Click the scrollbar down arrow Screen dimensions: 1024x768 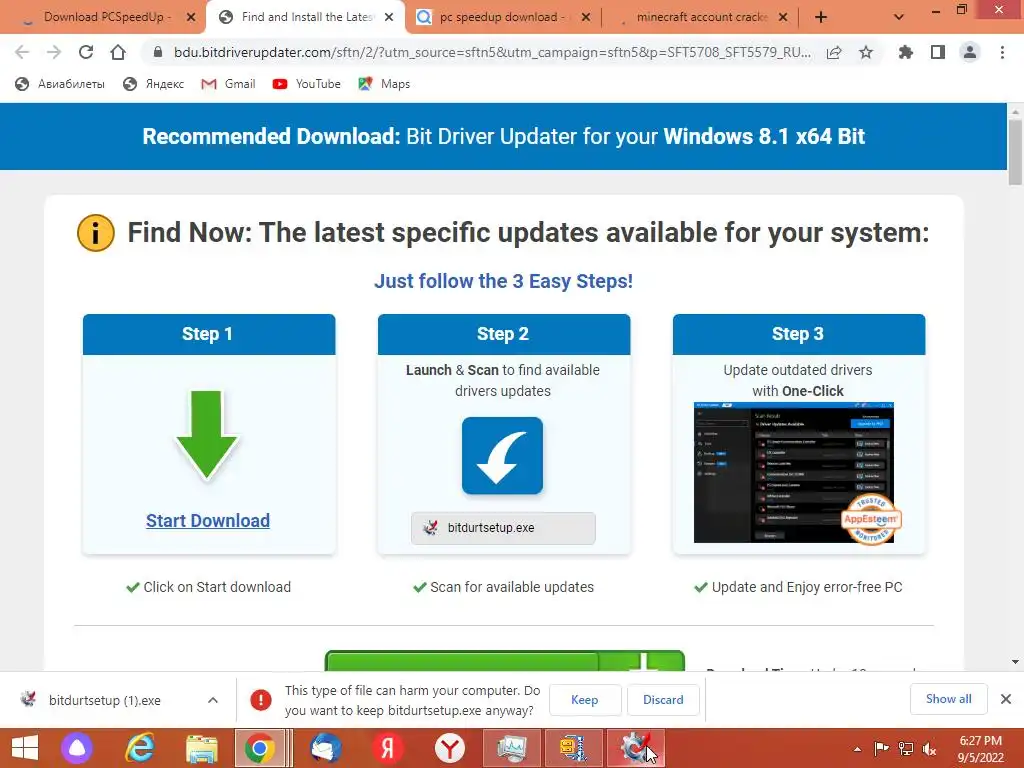[1015, 662]
